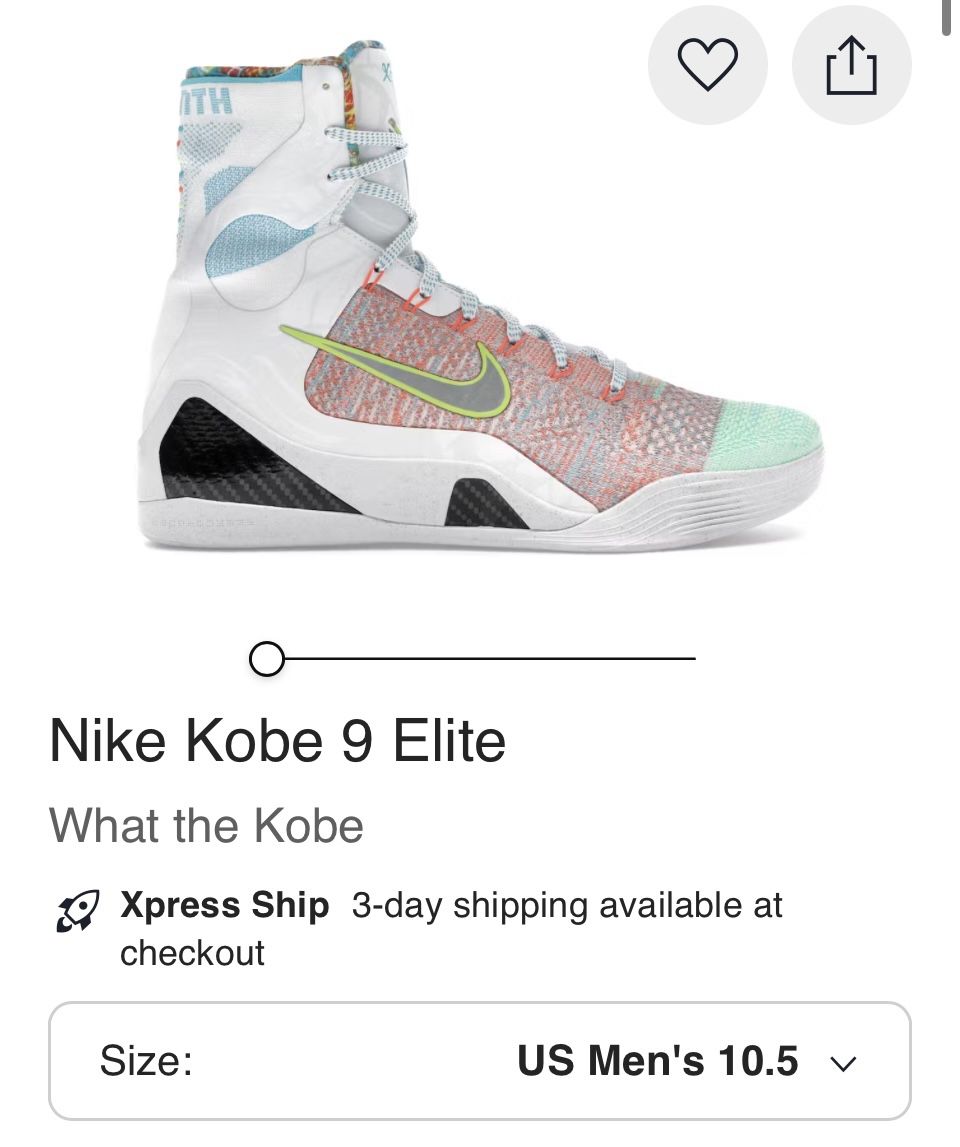The width and height of the screenshot is (960, 1147).
Task: Click the product title Nike Kobe 9 Elite
Action: tap(280, 741)
